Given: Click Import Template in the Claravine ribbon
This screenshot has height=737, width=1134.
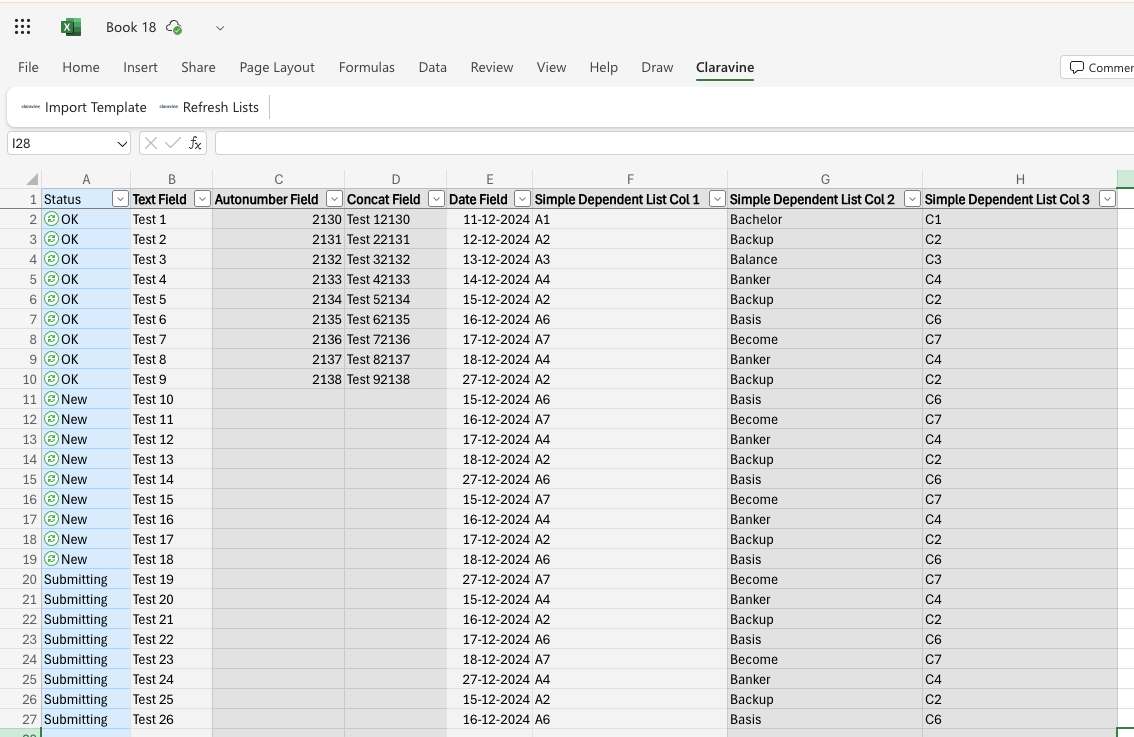Looking at the screenshot, I should 84,107.
